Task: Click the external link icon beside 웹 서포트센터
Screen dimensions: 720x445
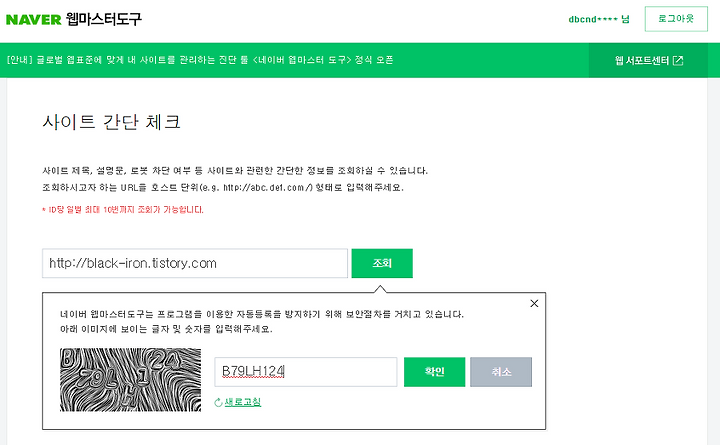Action: (678, 60)
